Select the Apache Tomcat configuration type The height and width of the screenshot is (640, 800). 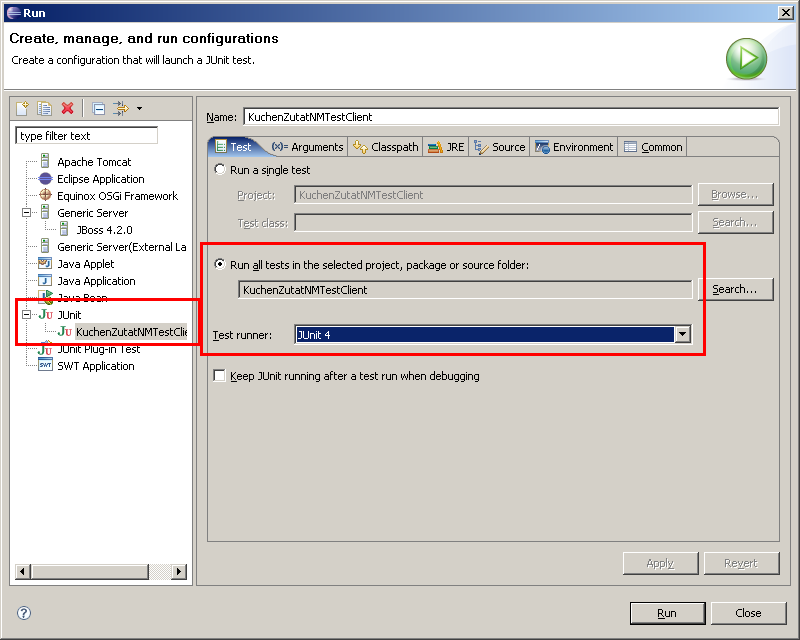94,162
